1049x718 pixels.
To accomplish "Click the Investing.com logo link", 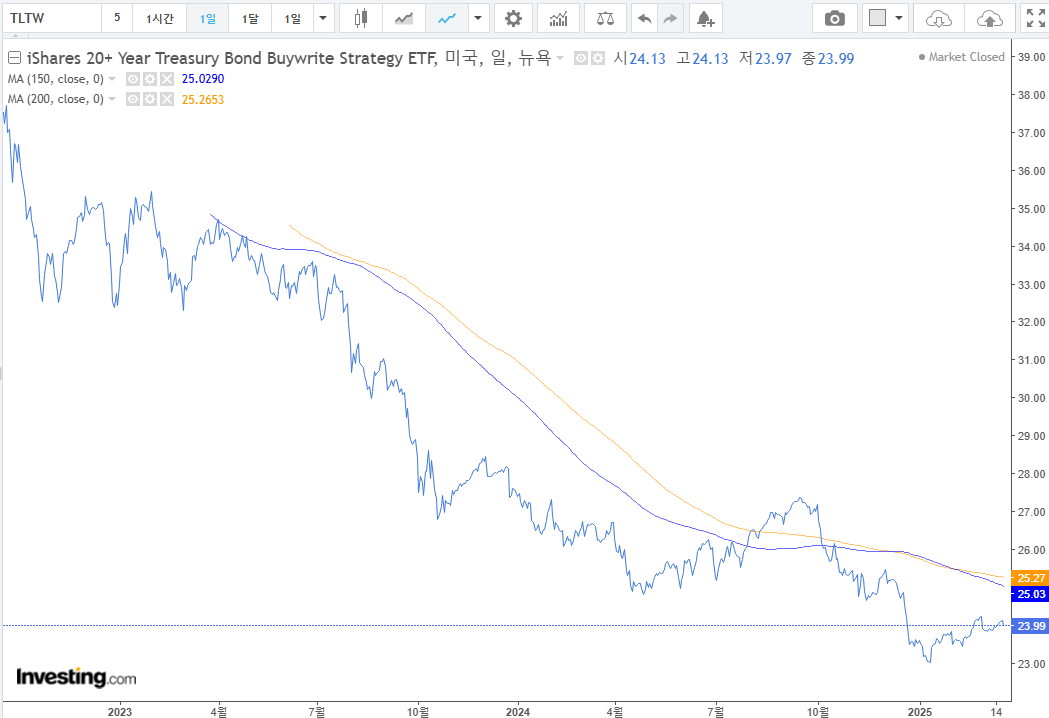I will [76, 677].
